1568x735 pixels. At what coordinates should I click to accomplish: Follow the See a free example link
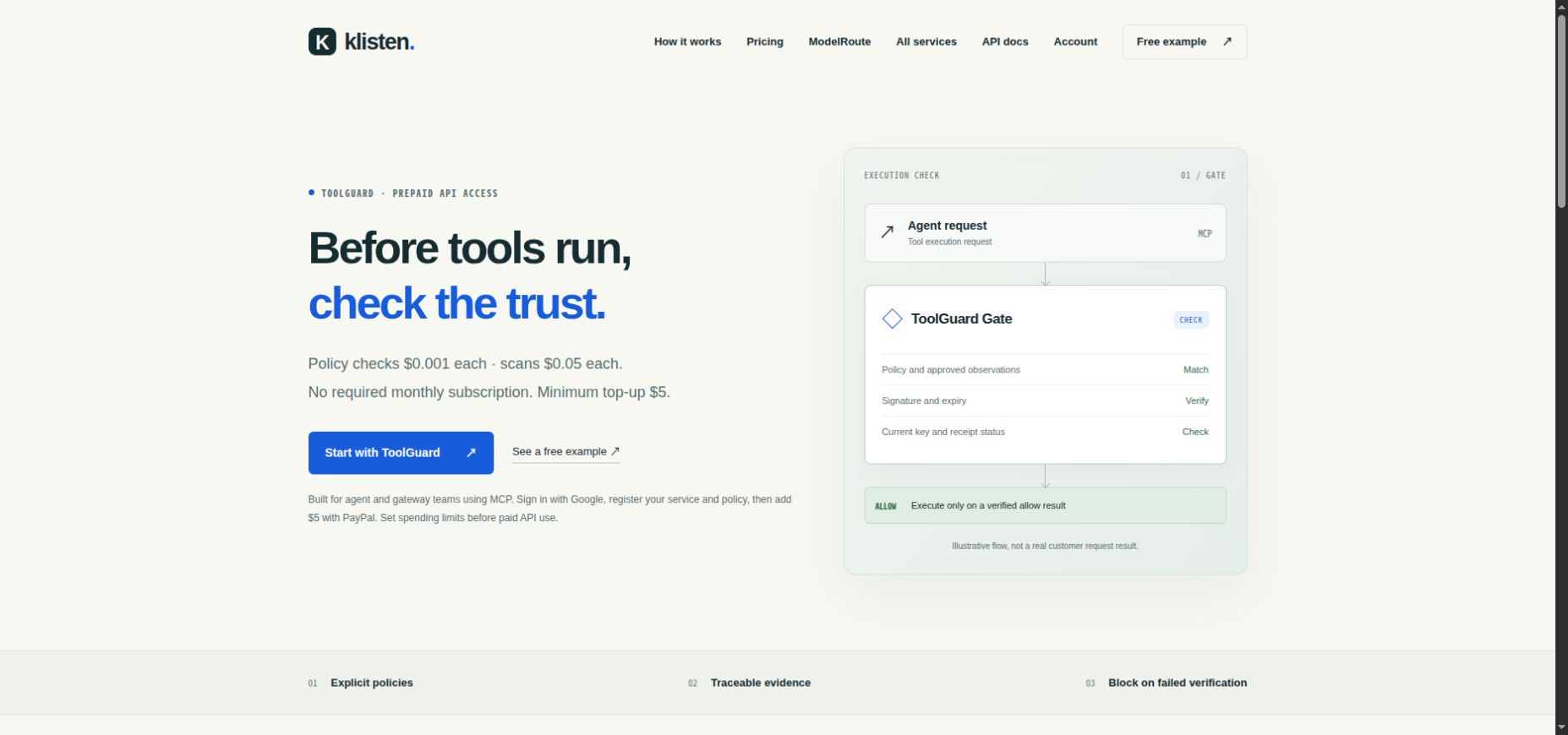click(x=565, y=452)
